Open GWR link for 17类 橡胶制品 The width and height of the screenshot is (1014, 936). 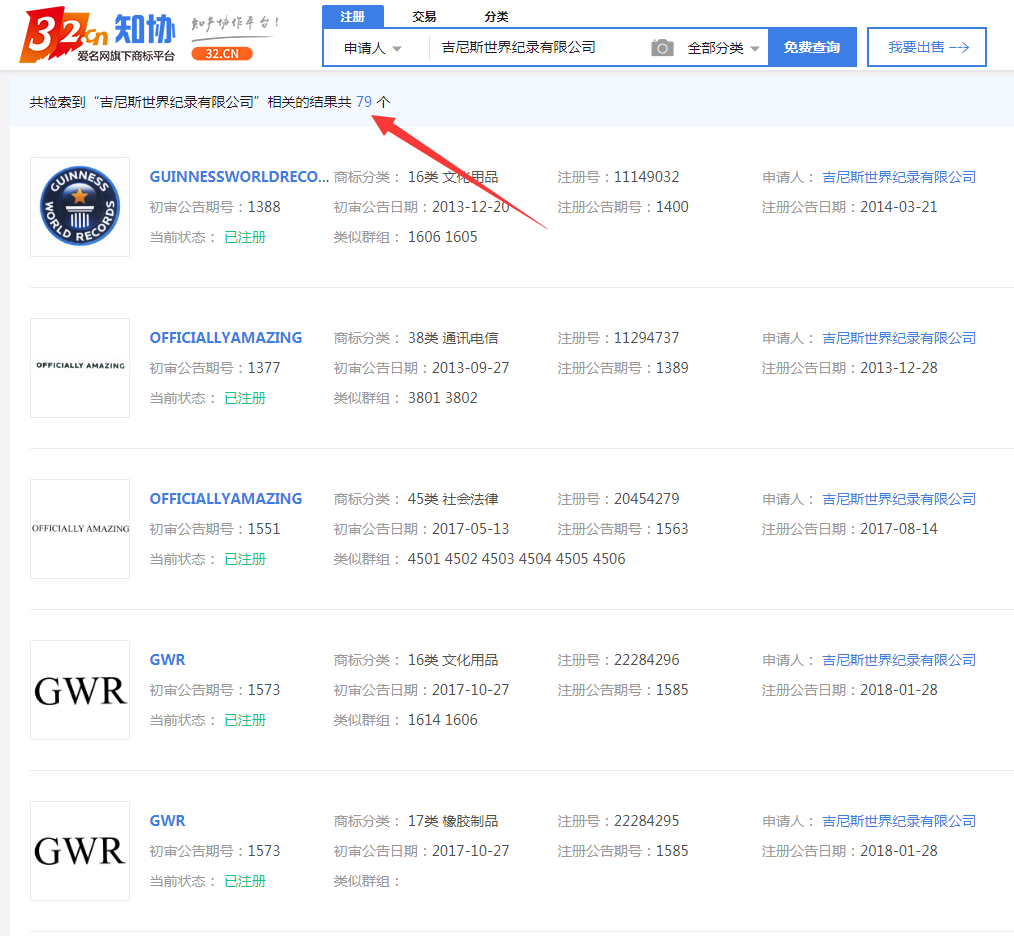[167, 821]
